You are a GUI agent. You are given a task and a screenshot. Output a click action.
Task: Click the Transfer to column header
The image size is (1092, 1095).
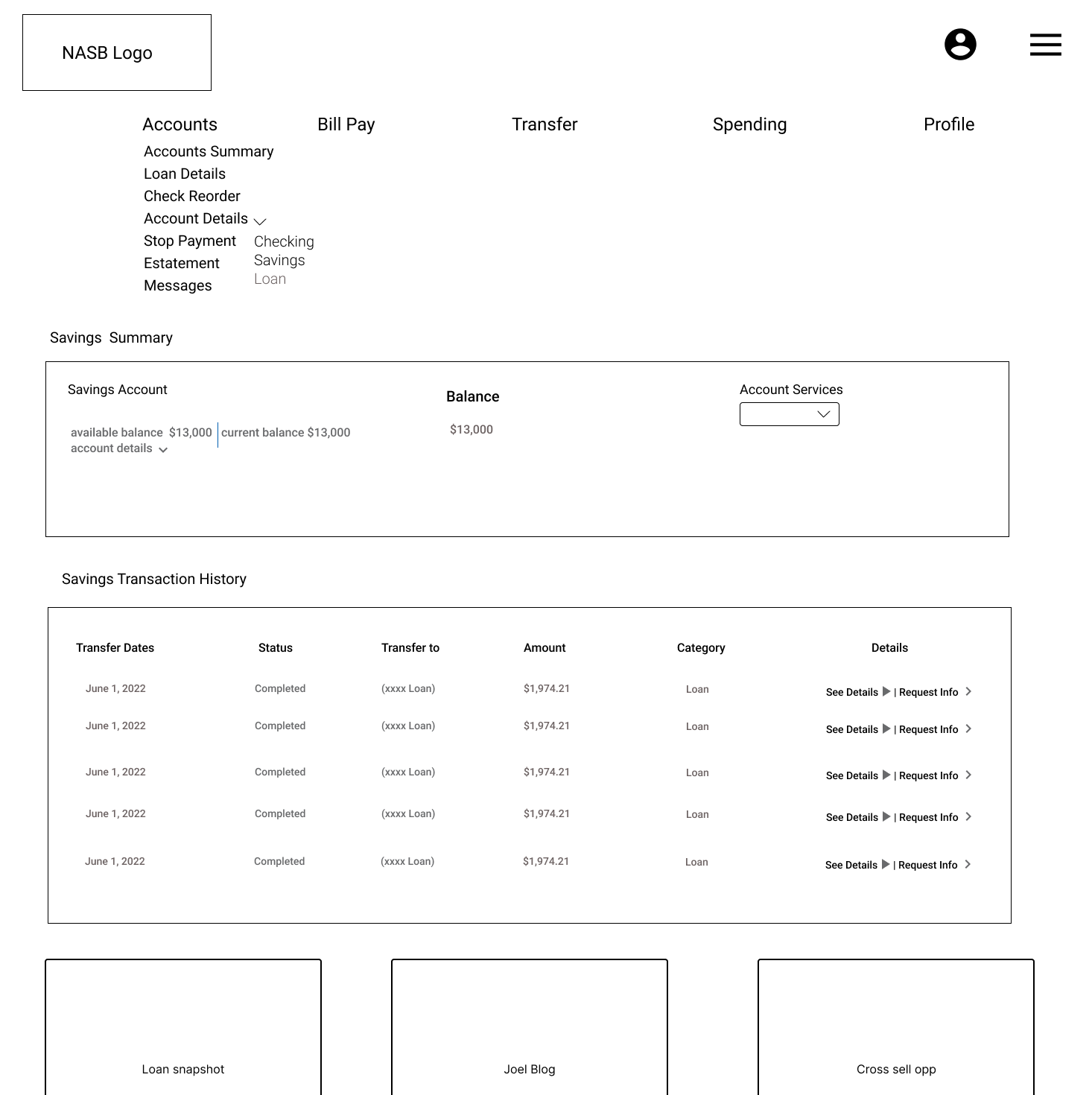pyautogui.click(x=410, y=648)
